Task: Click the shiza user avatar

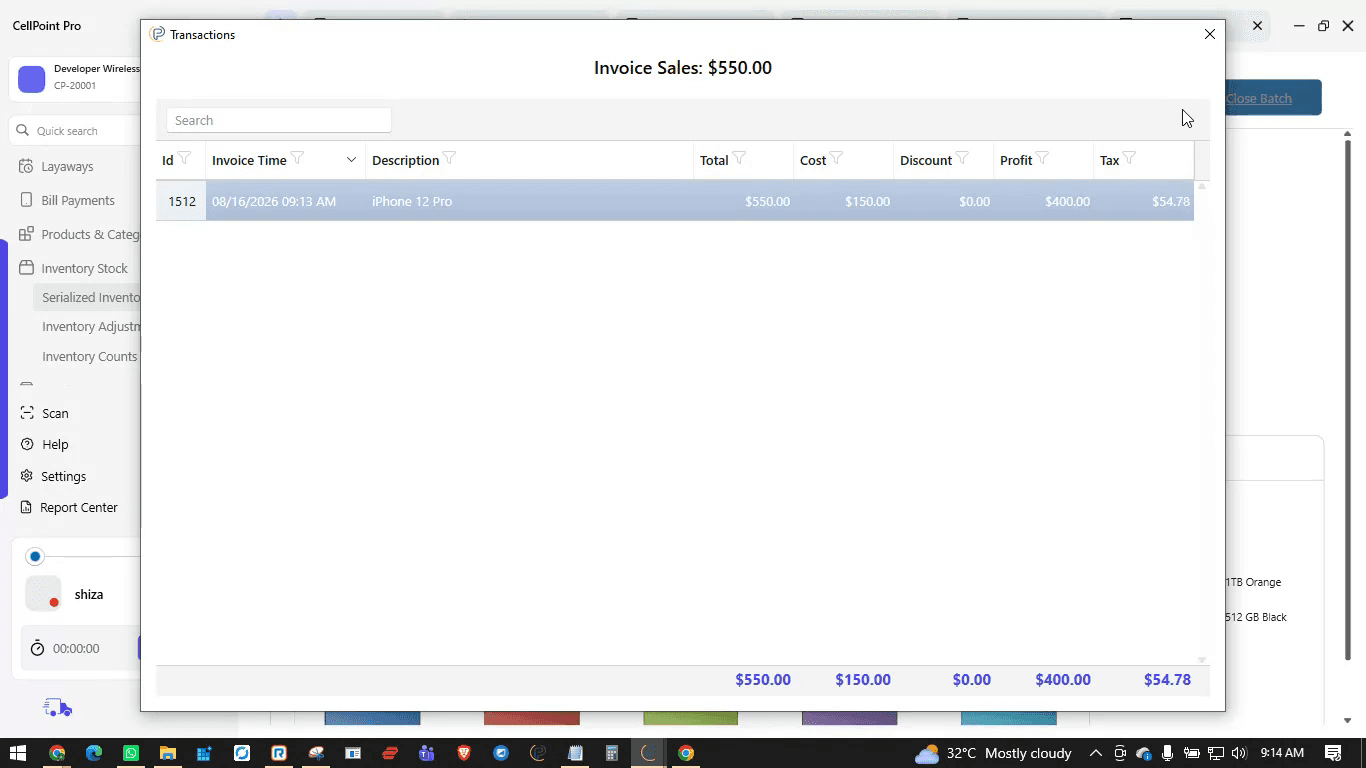Action: 43,594
